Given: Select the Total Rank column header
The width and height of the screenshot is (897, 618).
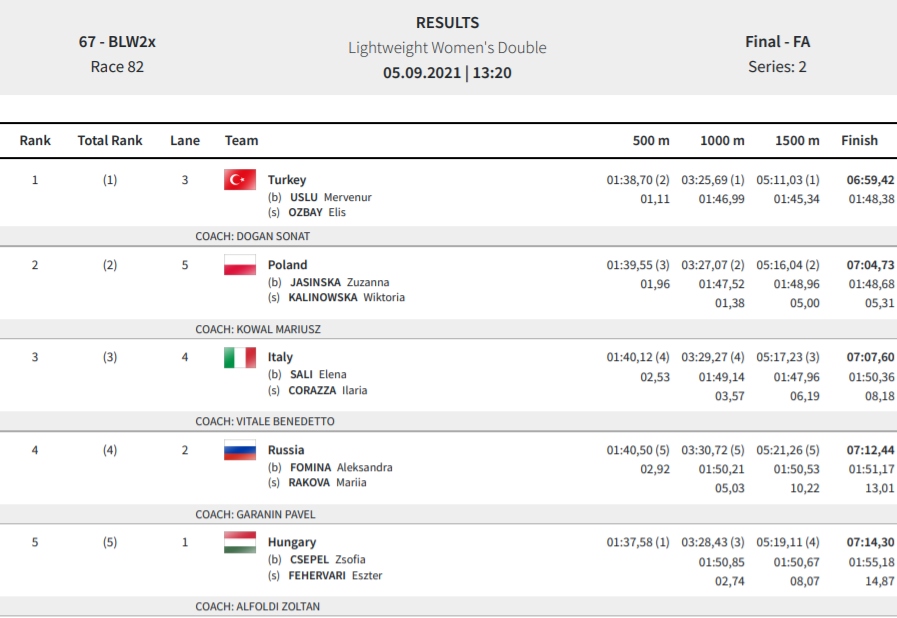Looking at the screenshot, I should click(x=110, y=140).
